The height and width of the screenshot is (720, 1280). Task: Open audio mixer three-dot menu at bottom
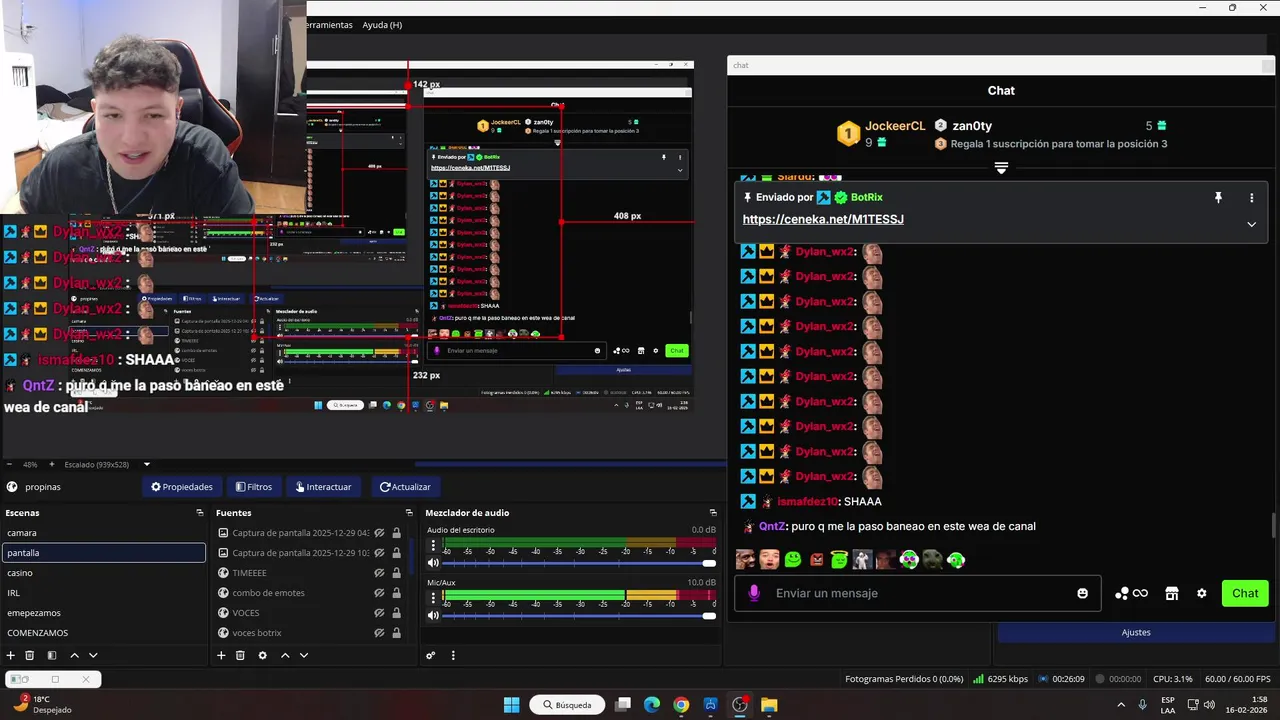click(x=453, y=655)
